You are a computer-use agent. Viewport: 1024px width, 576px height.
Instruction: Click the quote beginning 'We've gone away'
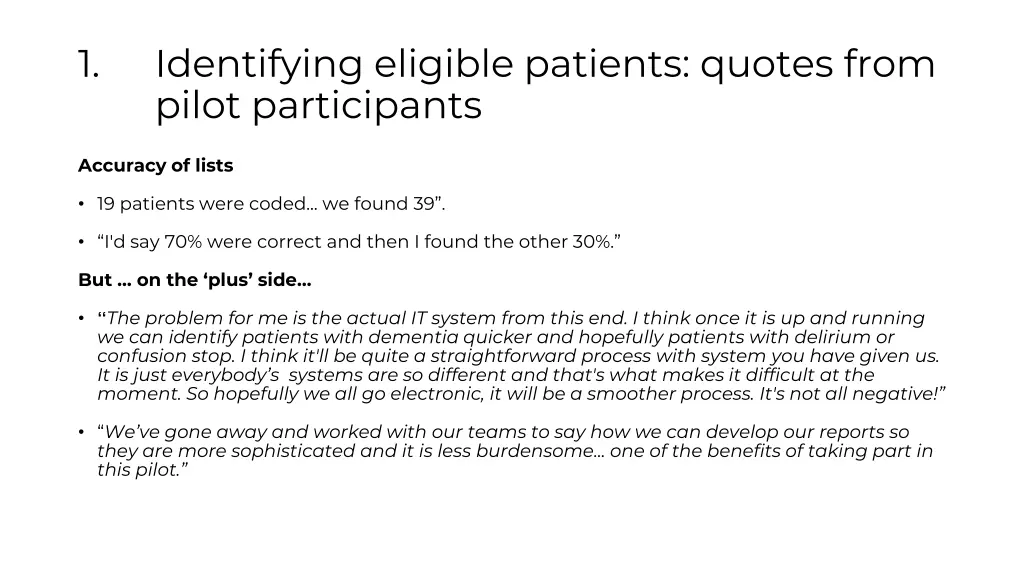pos(515,451)
